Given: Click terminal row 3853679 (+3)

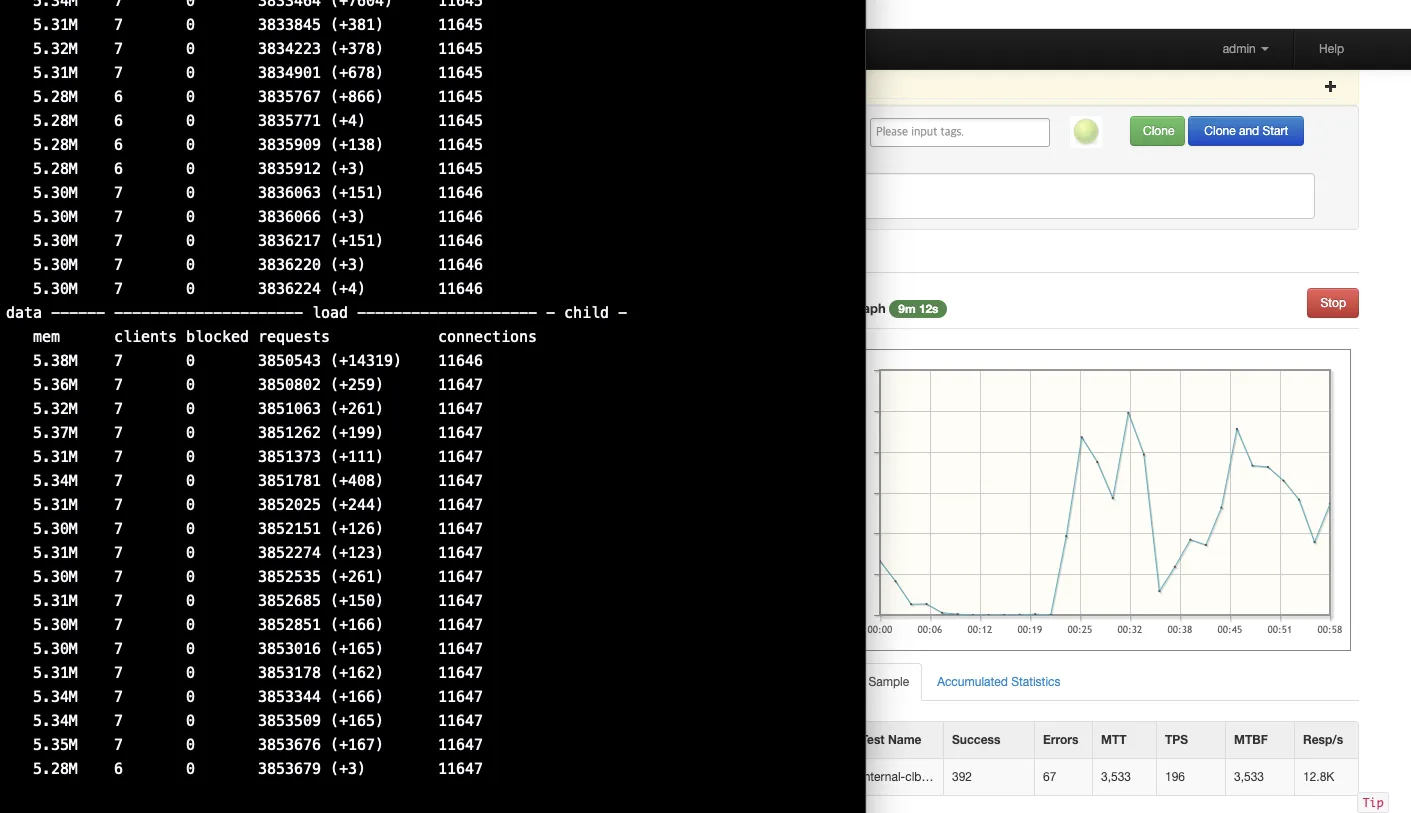Looking at the screenshot, I should click(x=258, y=769).
